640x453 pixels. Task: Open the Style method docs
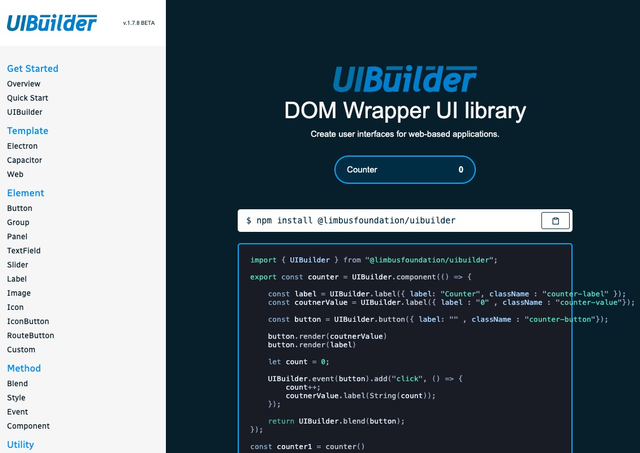16,397
